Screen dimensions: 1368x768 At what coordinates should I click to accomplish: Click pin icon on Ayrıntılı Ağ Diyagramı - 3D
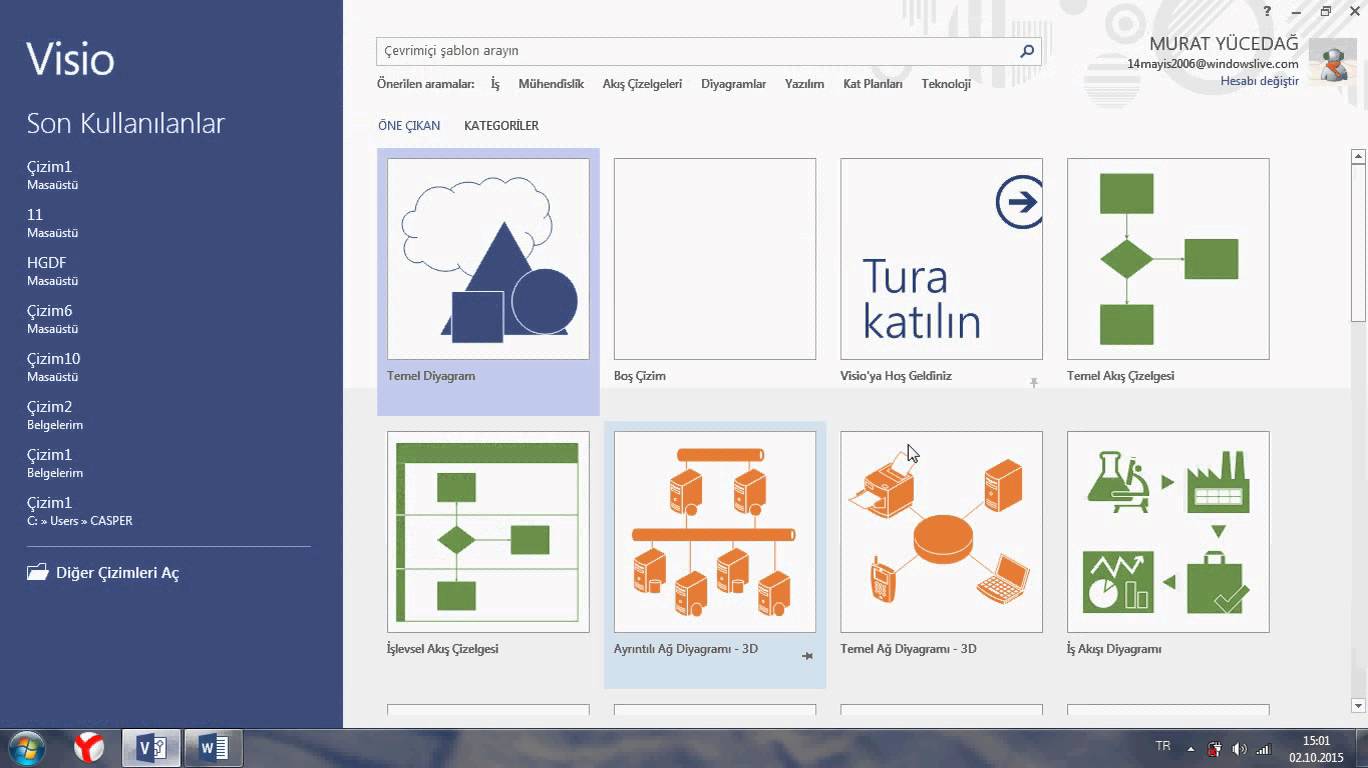(807, 656)
